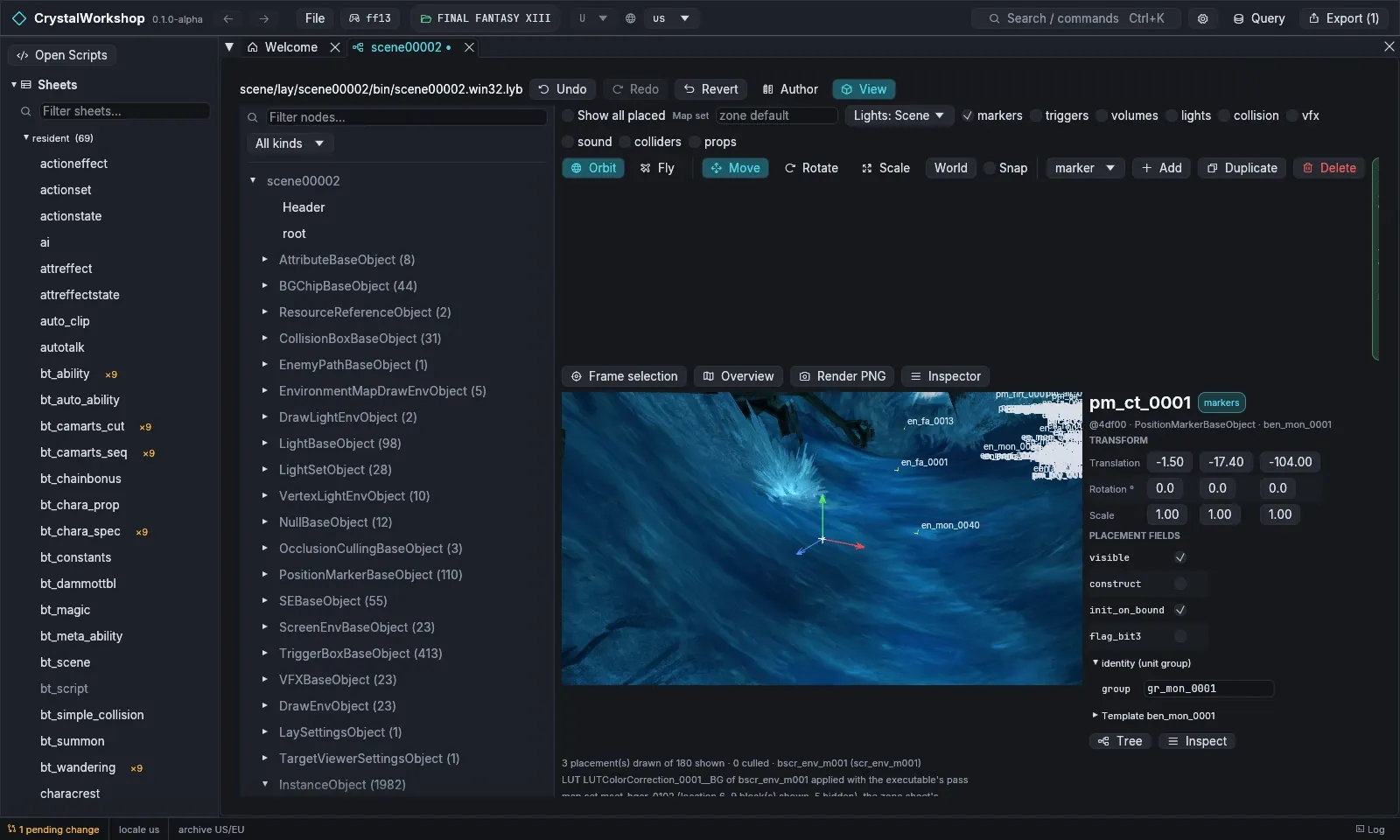Expand the TriggerBoxBaseObject (413) node
1400x840 pixels.
(x=264, y=654)
